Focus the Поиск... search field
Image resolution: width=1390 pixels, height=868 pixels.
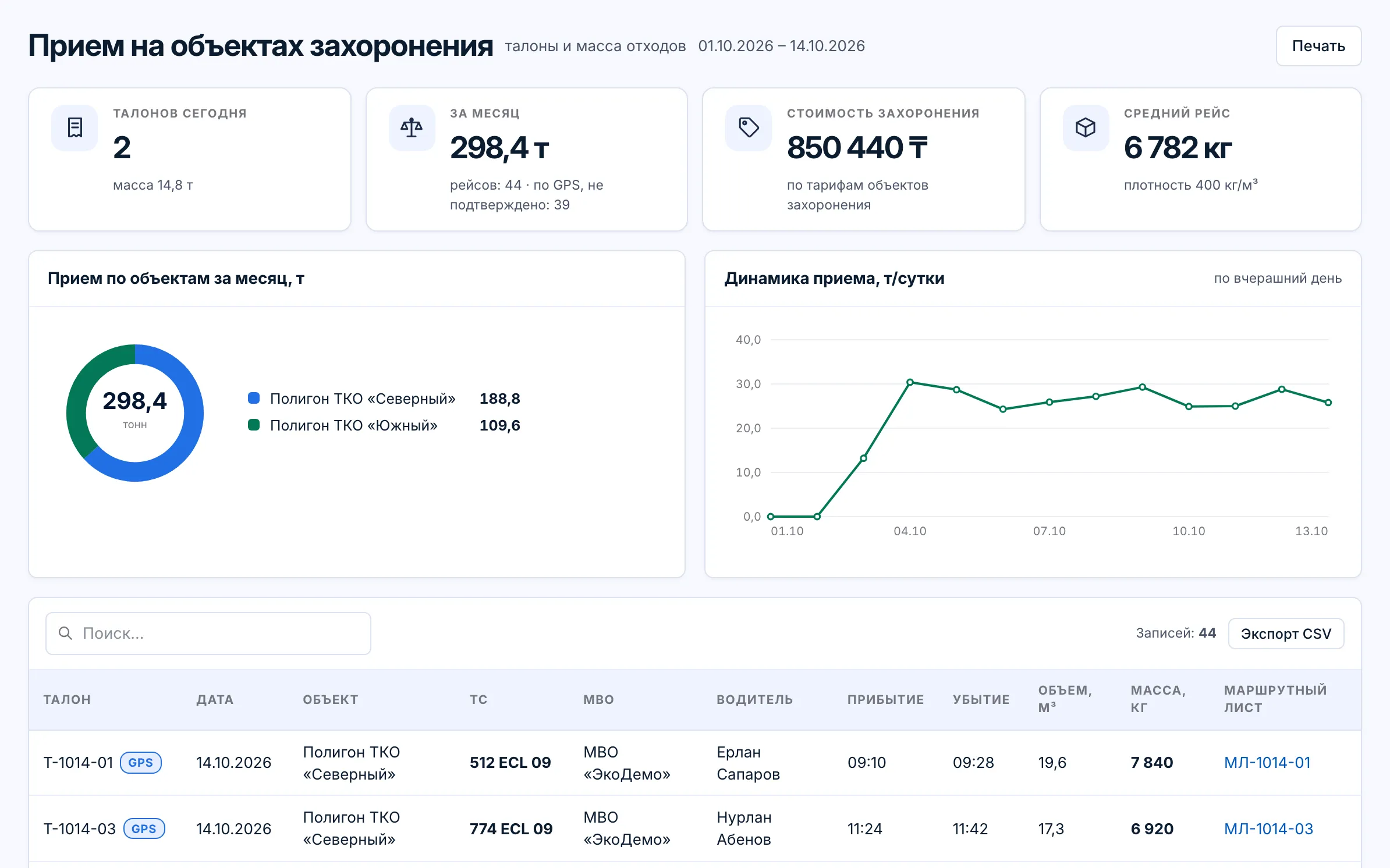(x=208, y=633)
